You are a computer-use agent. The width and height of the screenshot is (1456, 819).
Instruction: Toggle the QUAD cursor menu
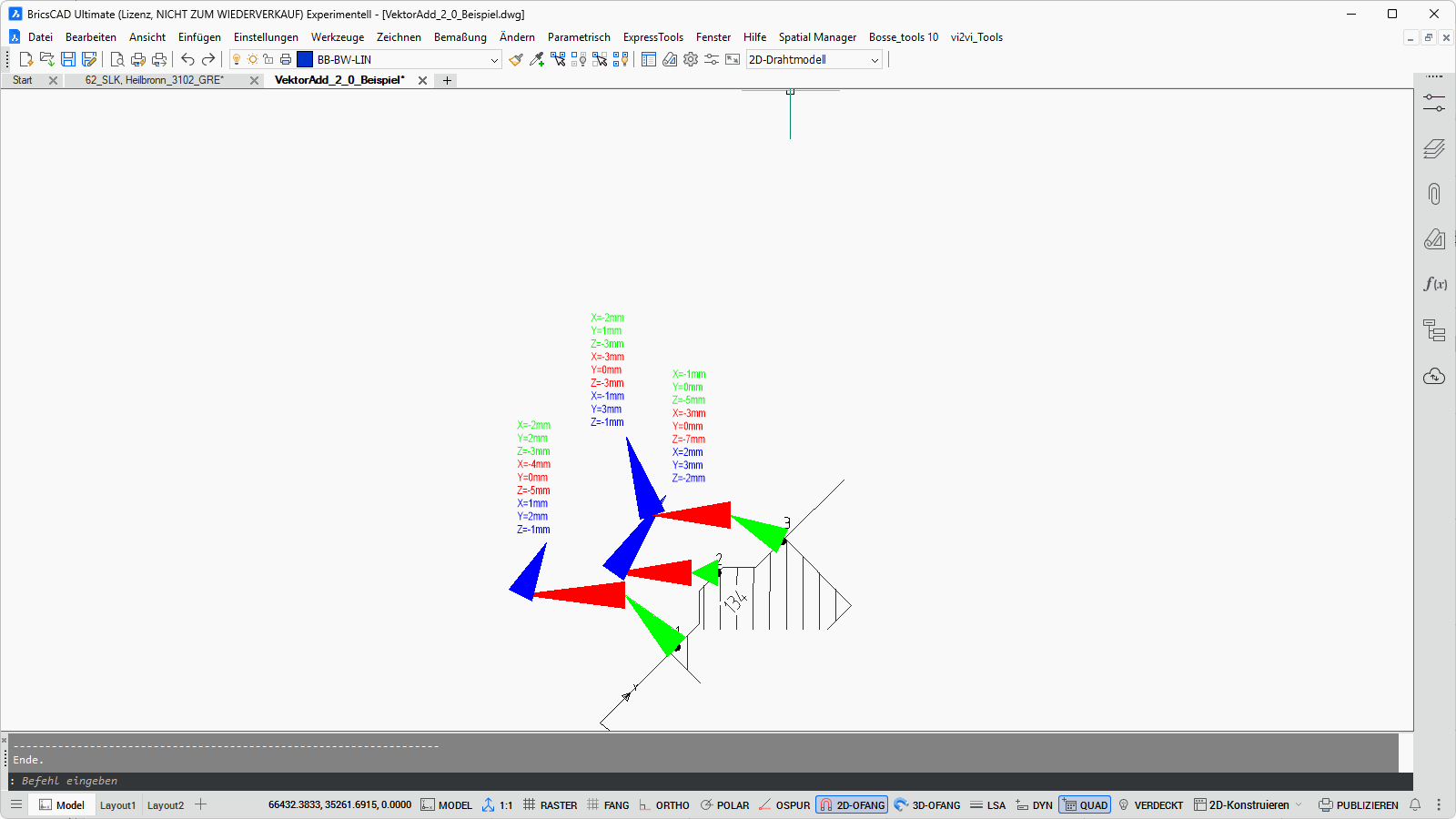[x=1085, y=805]
